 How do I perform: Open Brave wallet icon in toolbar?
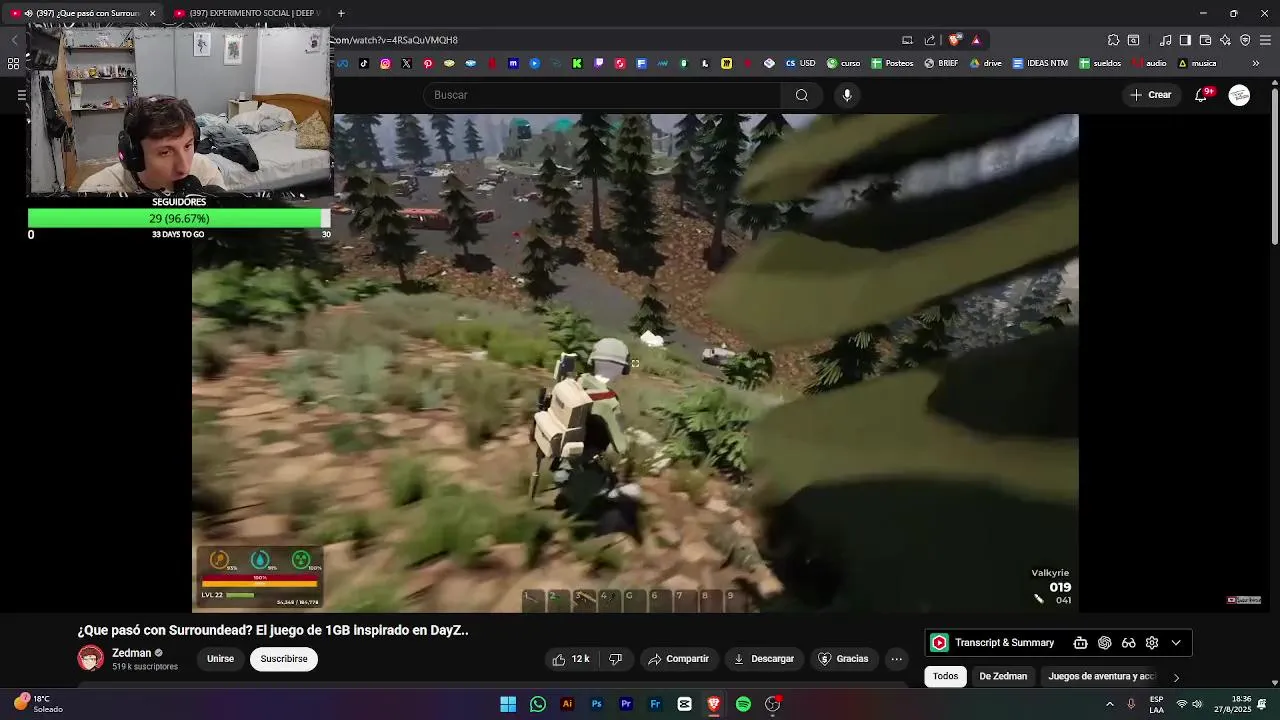pos(1205,40)
